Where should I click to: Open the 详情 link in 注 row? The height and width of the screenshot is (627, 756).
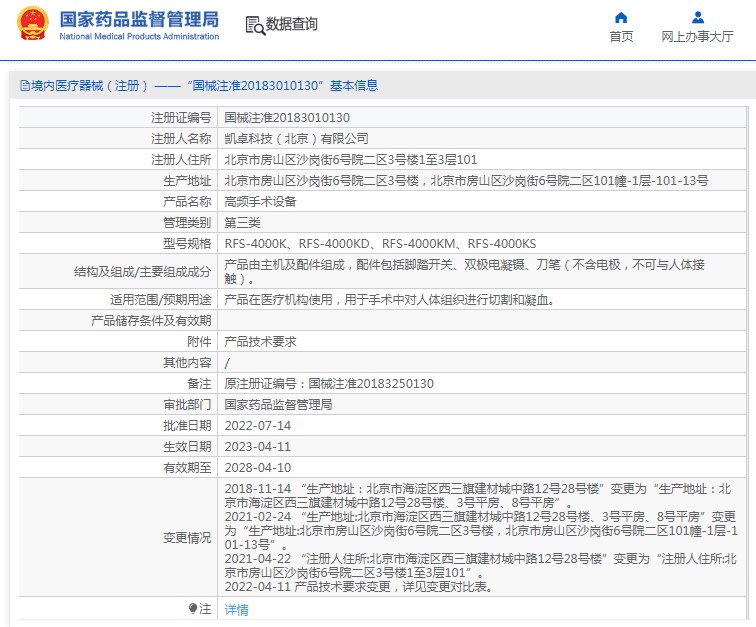click(236, 609)
